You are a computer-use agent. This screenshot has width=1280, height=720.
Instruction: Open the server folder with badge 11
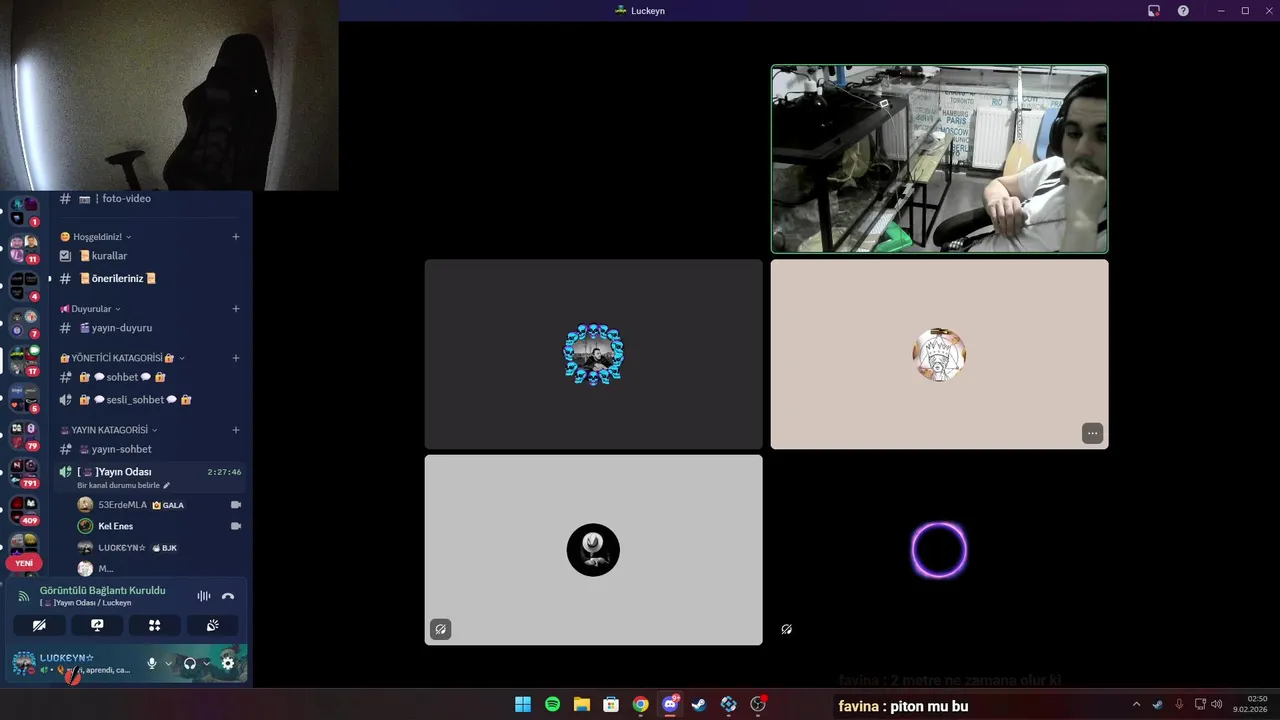[x=24, y=248]
